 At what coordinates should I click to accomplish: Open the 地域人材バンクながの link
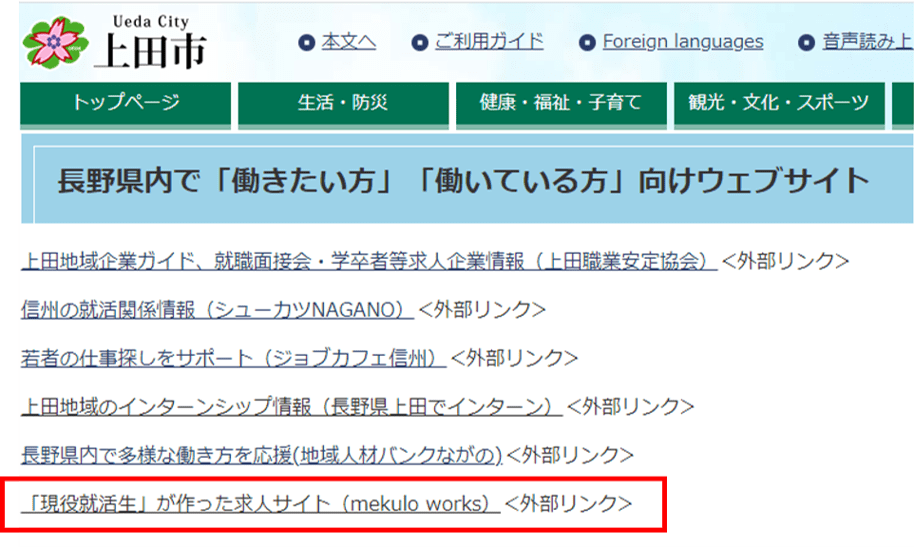(x=261, y=455)
